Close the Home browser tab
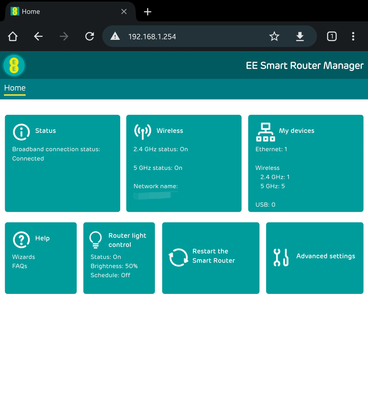The image size is (368, 400). point(124,12)
